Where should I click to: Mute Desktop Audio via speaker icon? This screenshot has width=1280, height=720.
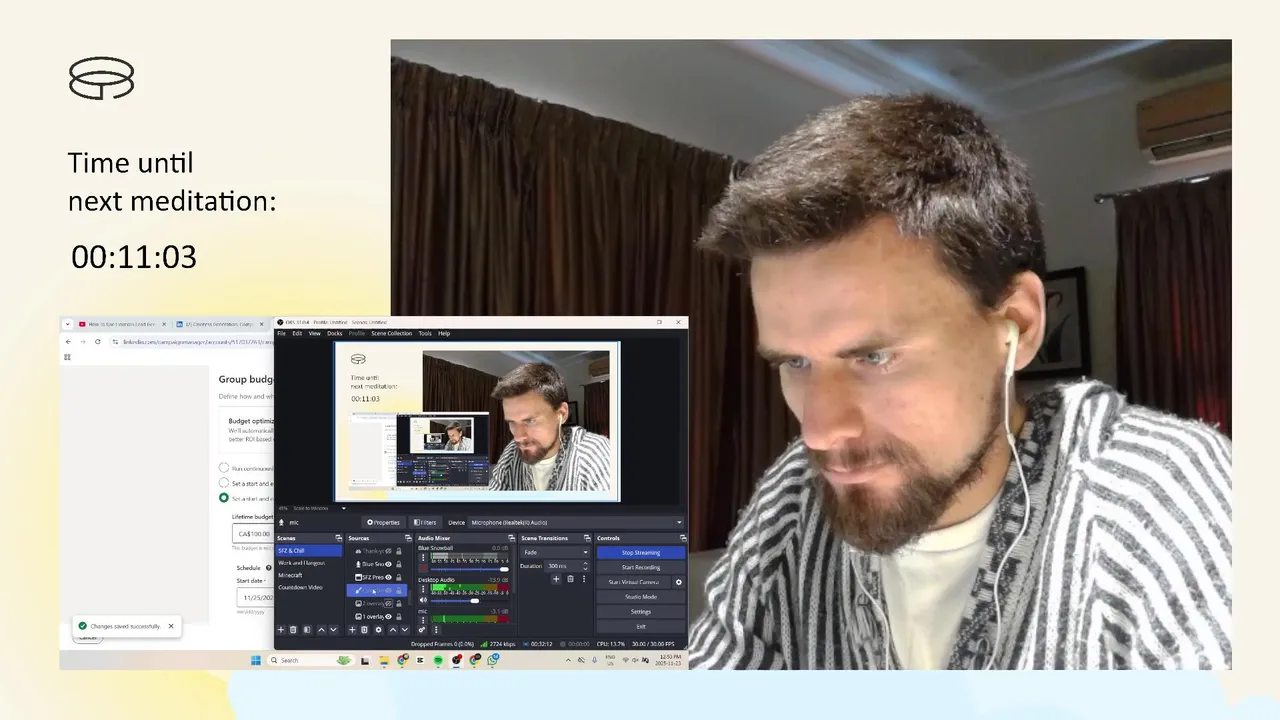tap(423, 600)
